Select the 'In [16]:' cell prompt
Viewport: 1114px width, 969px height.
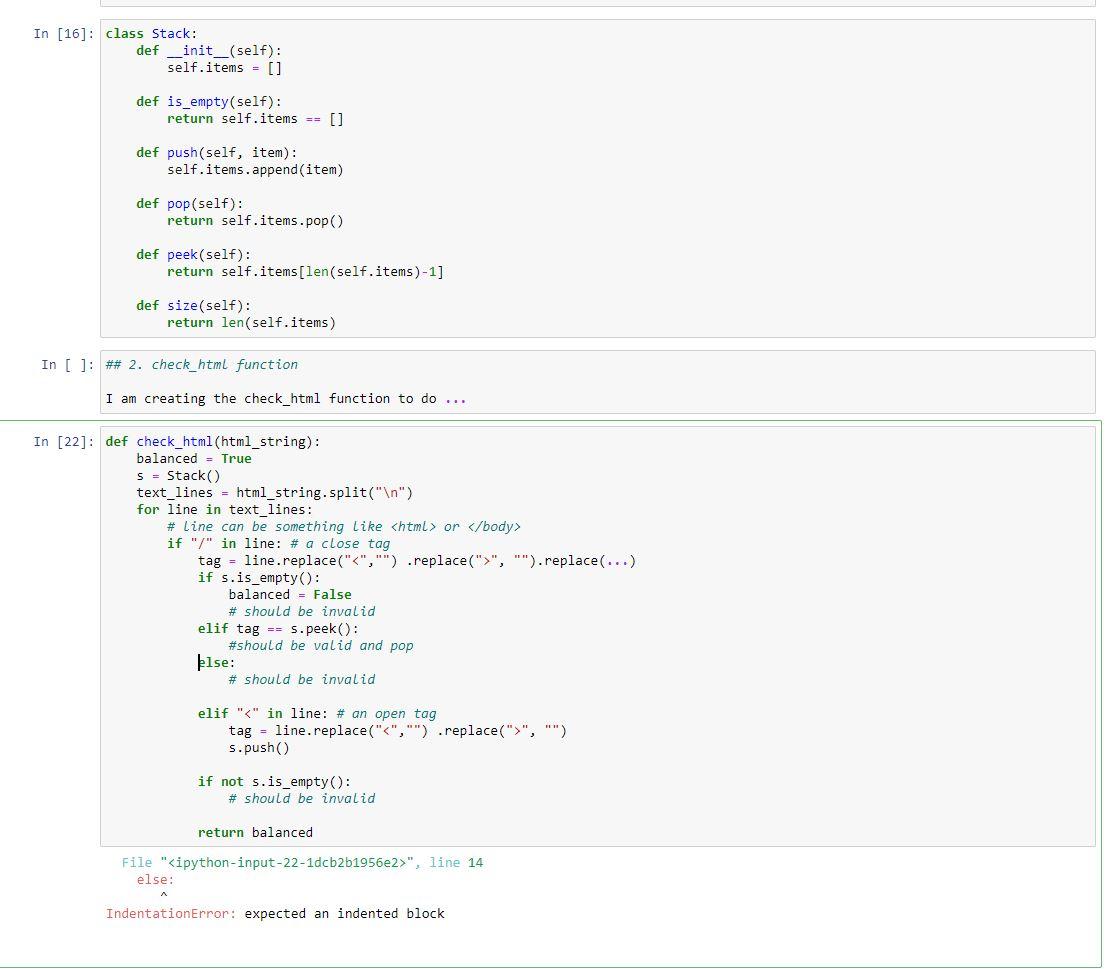(x=64, y=33)
